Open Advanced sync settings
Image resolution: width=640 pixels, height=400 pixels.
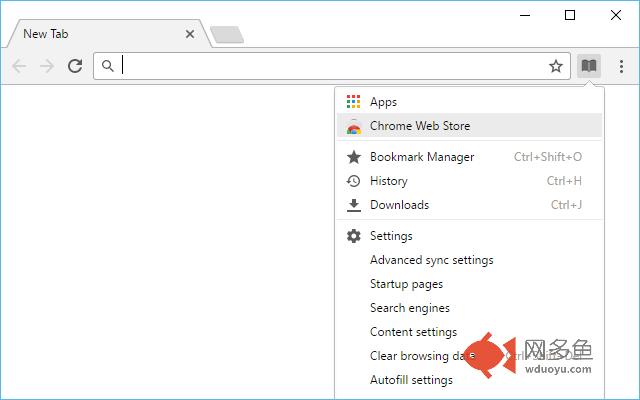click(469, 260)
